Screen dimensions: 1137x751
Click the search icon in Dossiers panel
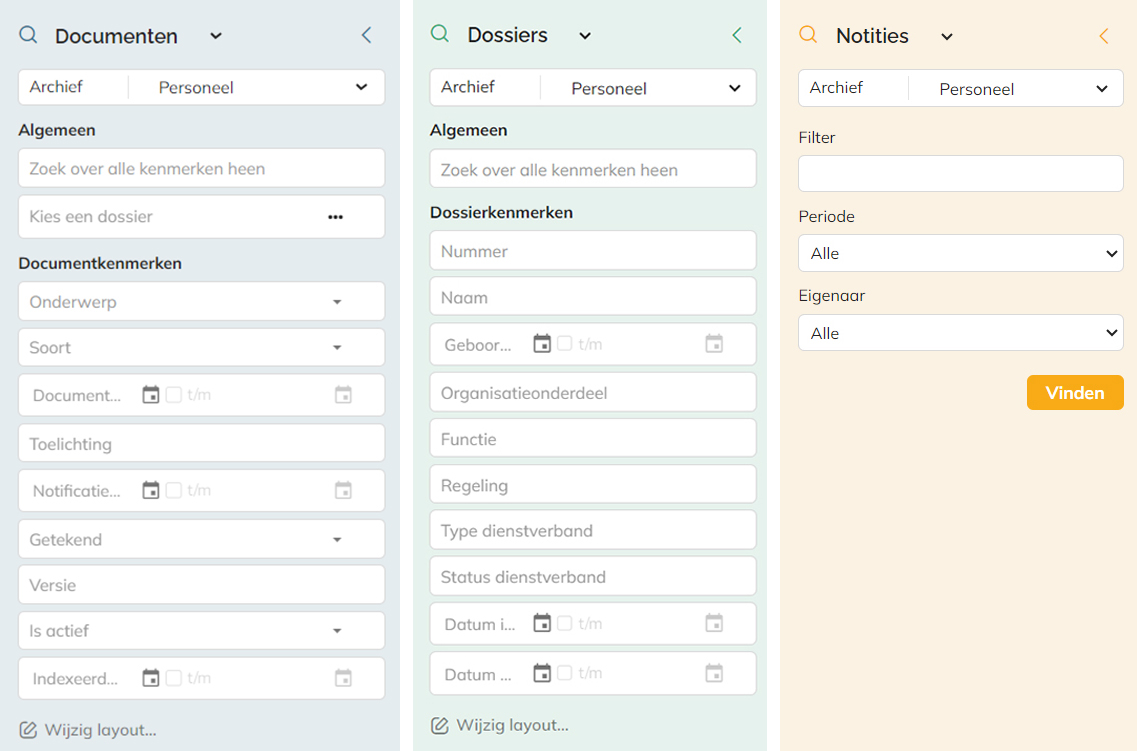pyautogui.click(x=439, y=33)
